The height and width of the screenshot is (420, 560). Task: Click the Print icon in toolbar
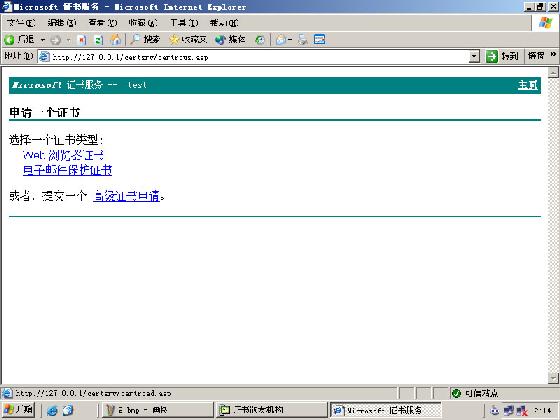point(302,40)
